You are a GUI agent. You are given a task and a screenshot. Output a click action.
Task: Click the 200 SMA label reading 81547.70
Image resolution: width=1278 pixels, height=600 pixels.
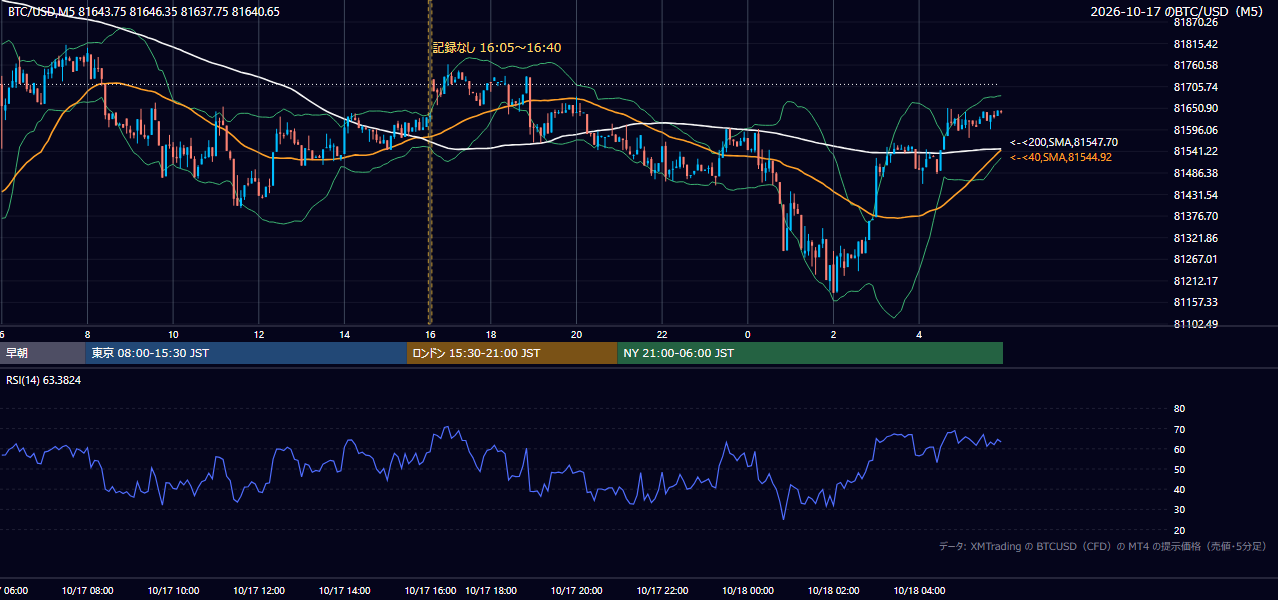(1064, 143)
